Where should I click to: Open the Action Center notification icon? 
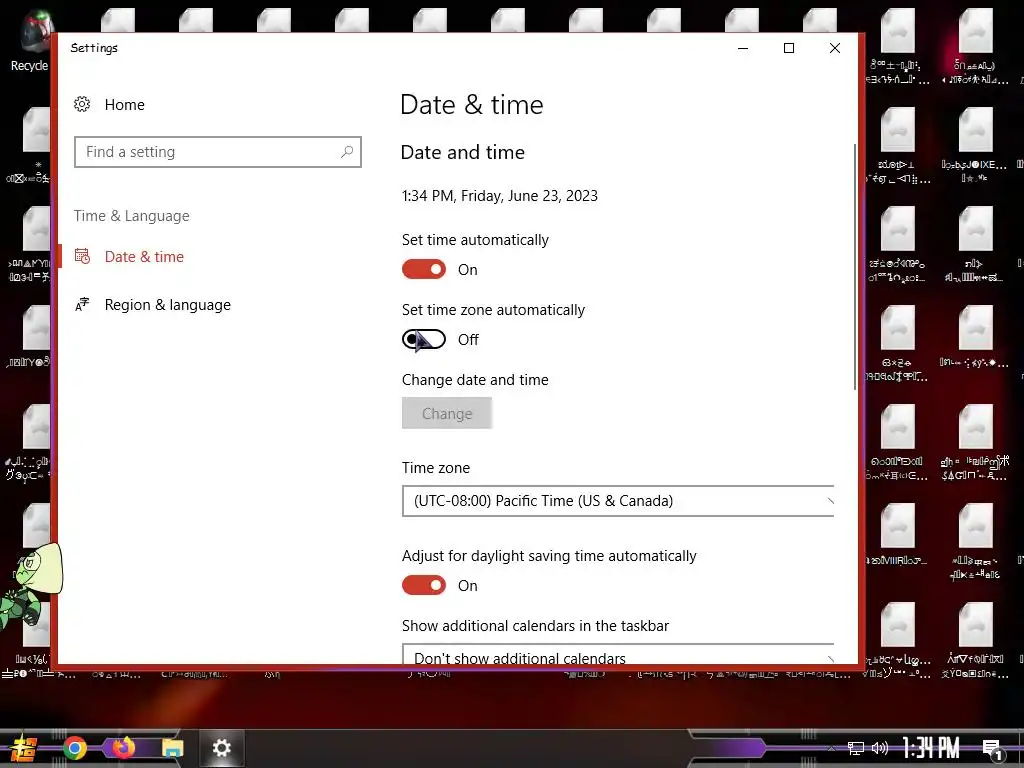point(992,749)
